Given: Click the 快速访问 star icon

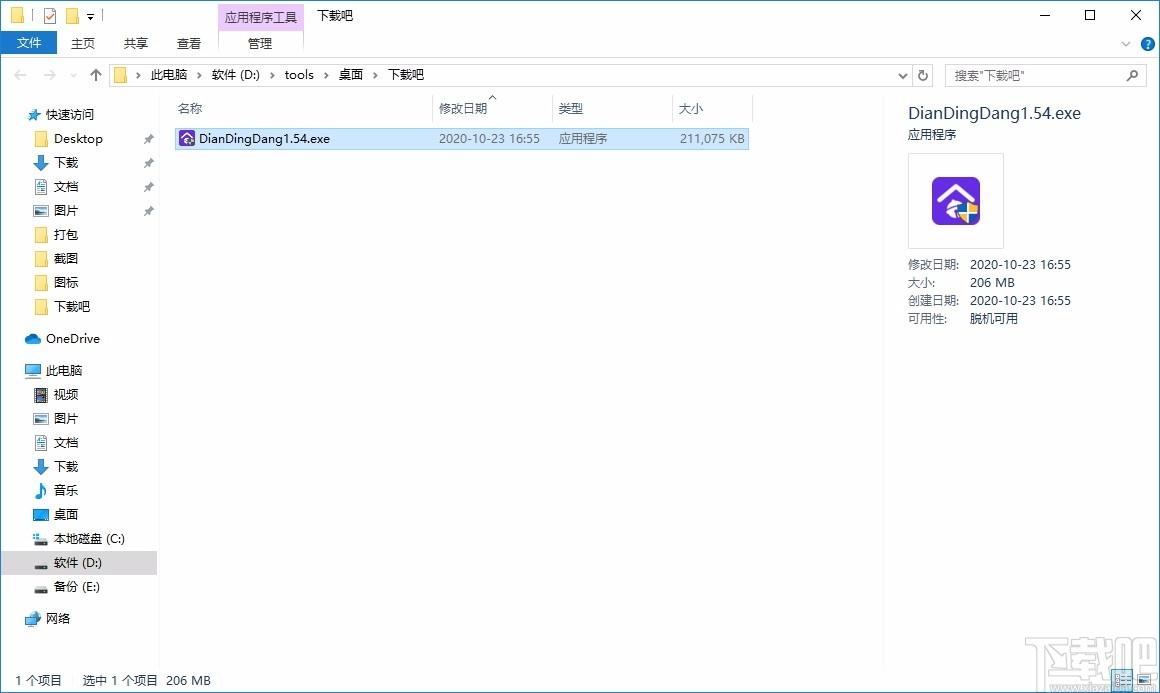Looking at the screenshot, I should tap(33, 115).
